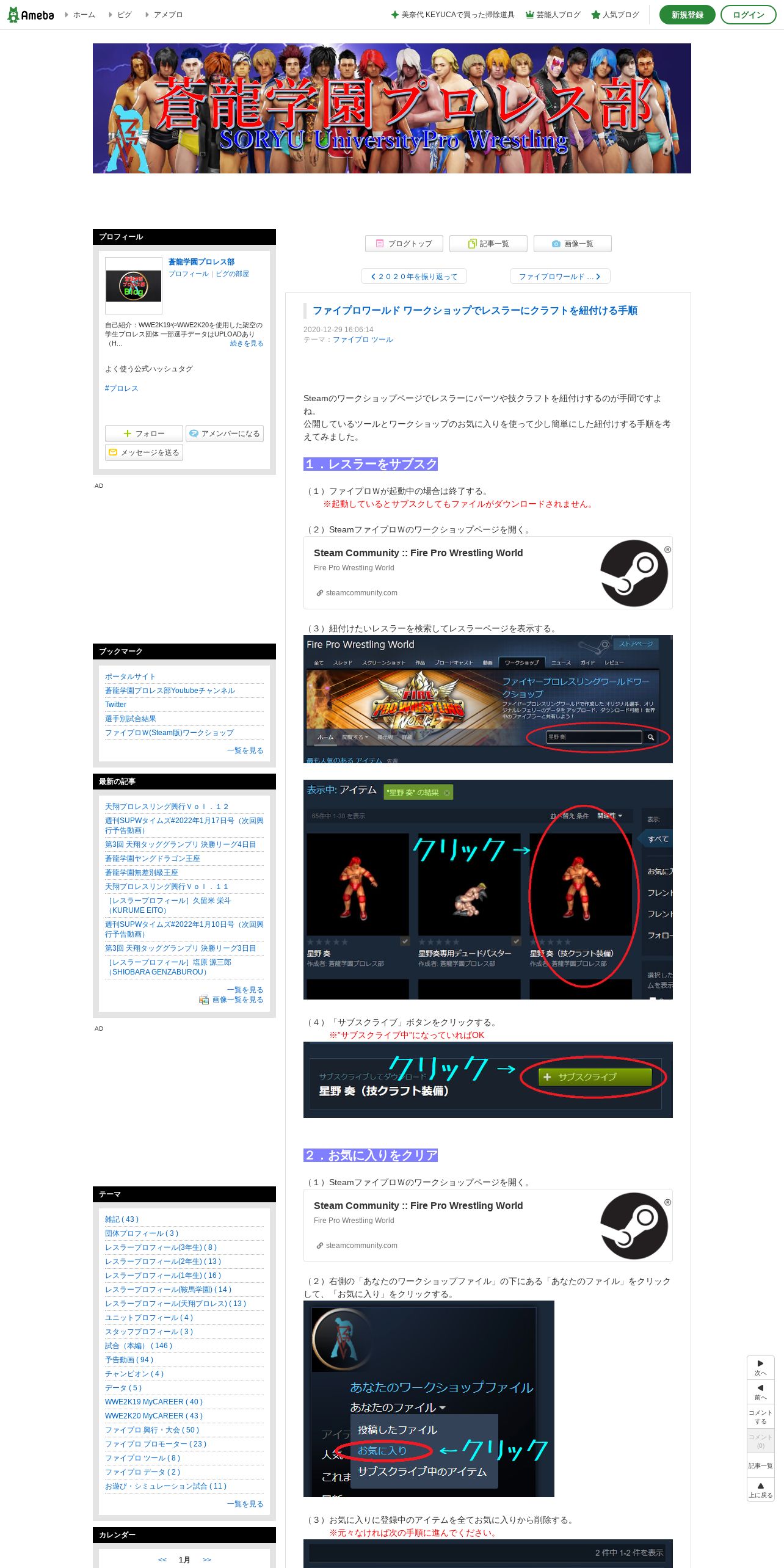Open article title ファイプロワールド ワークショップ link

[x=475, y=311]
